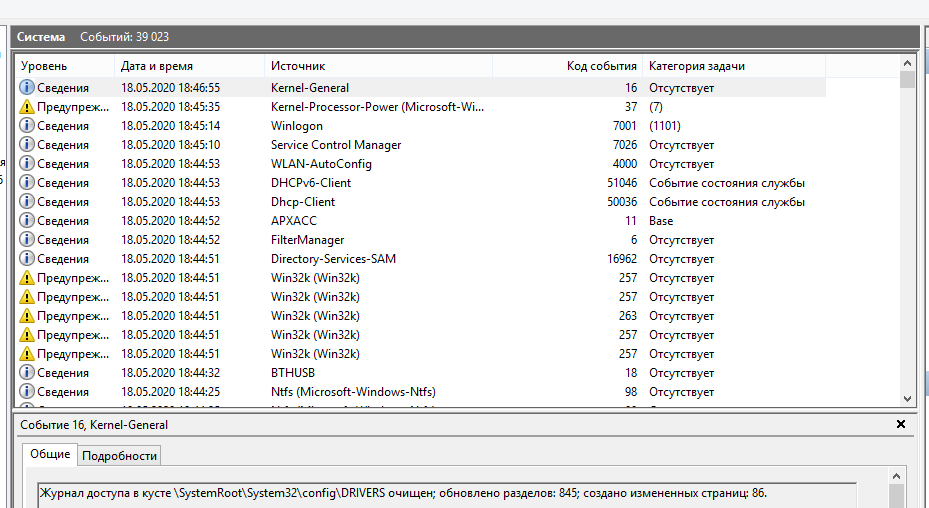Select the info icon for Winlogon event
This screenshot has width=929, height=508.
[x=27, y=126]
